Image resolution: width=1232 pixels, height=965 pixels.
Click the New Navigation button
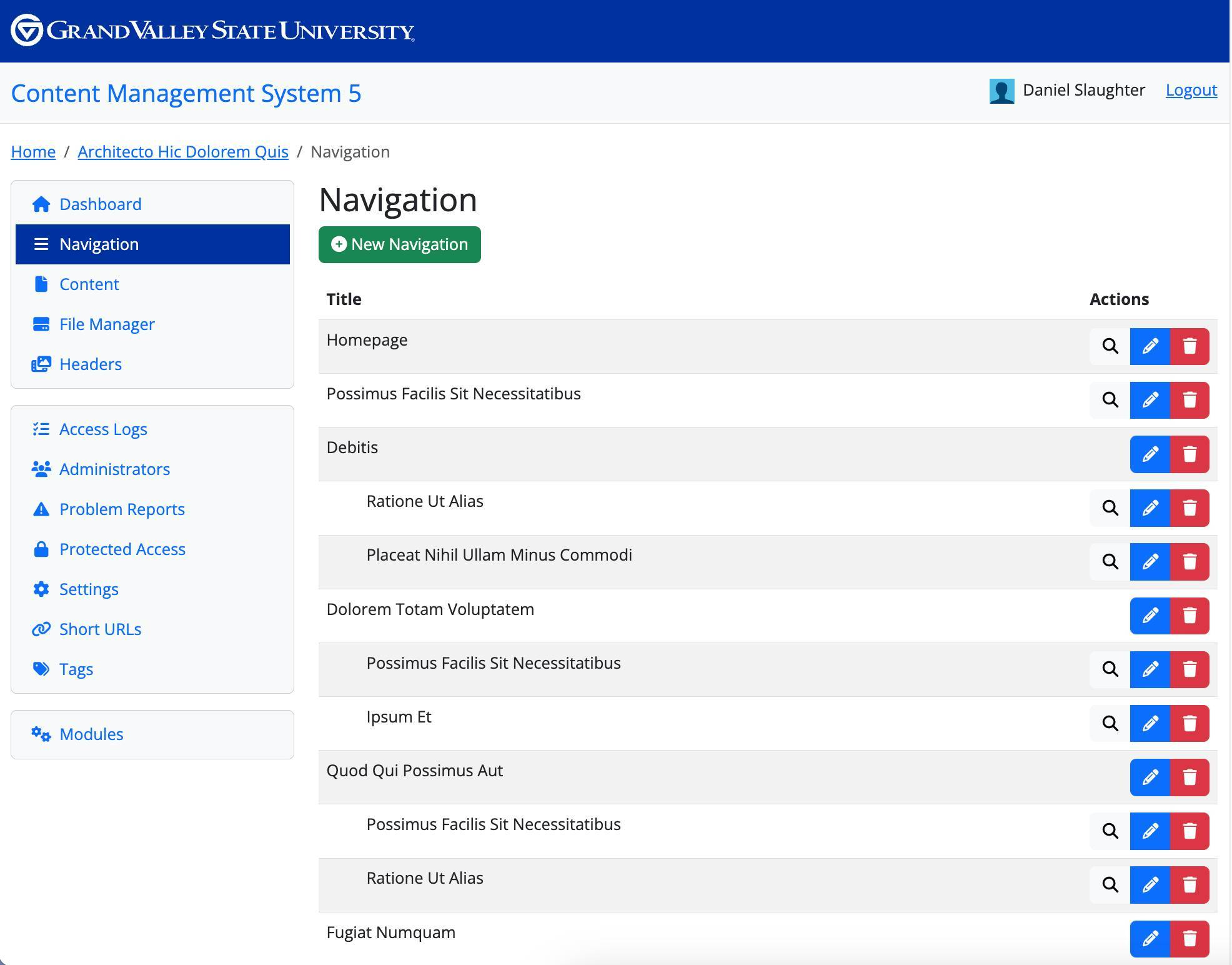pos(399,244)
